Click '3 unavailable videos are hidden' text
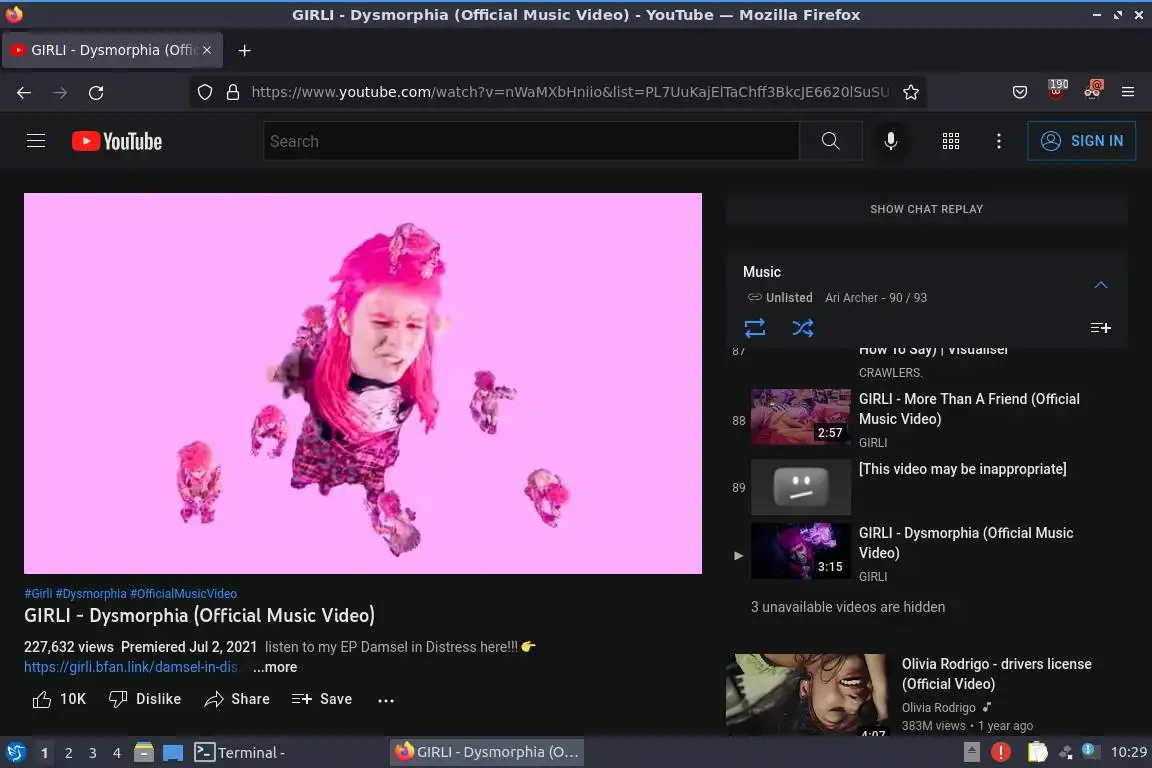The height and width of the screenshot is (768, 1152). (848, 607)
